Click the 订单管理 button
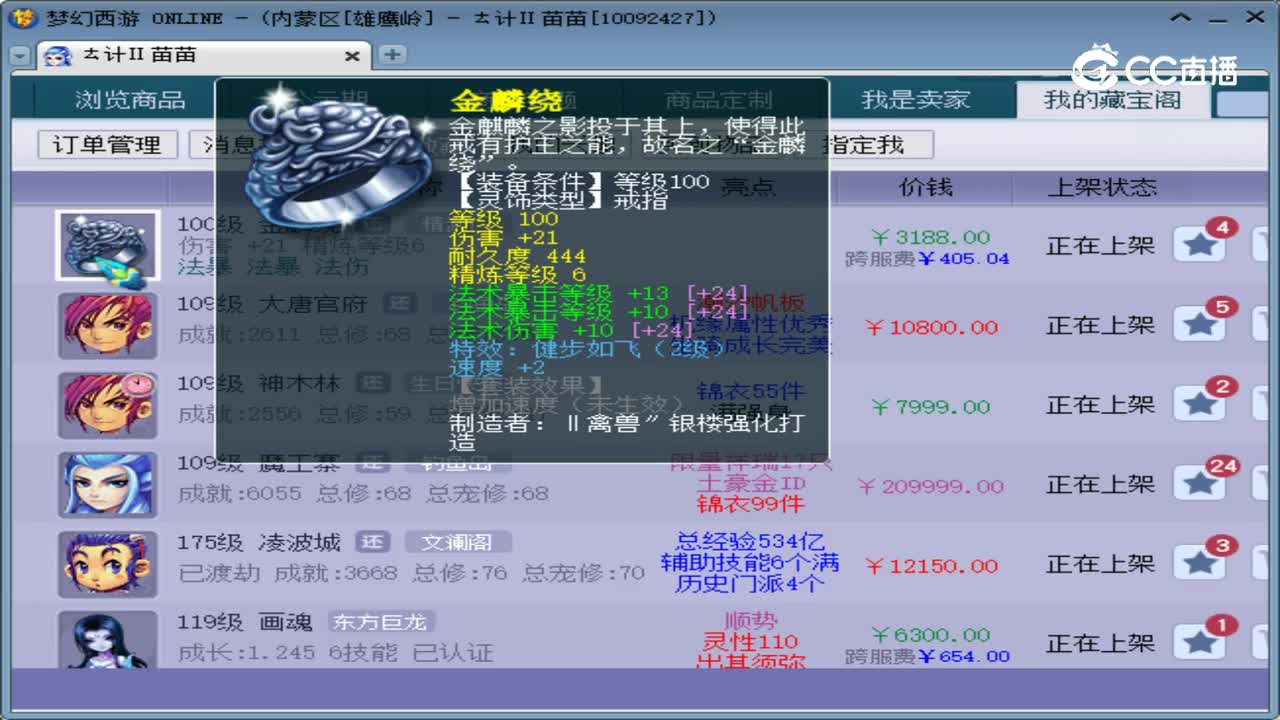Viewport: 1280px width, 720px height. [x=107, y=144]
